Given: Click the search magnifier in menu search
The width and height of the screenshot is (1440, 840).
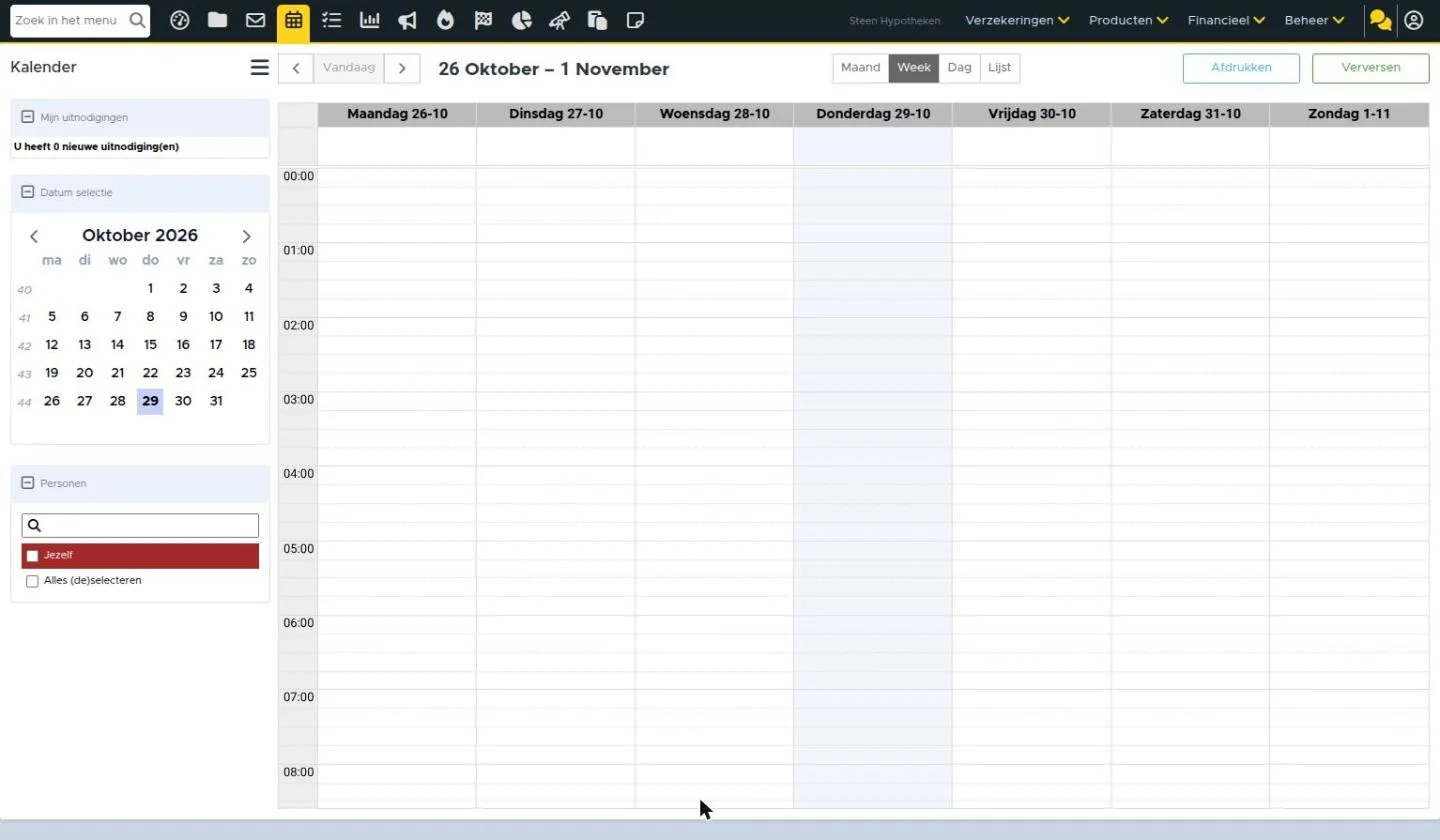Looking at the screenshot, I should 137,20.
